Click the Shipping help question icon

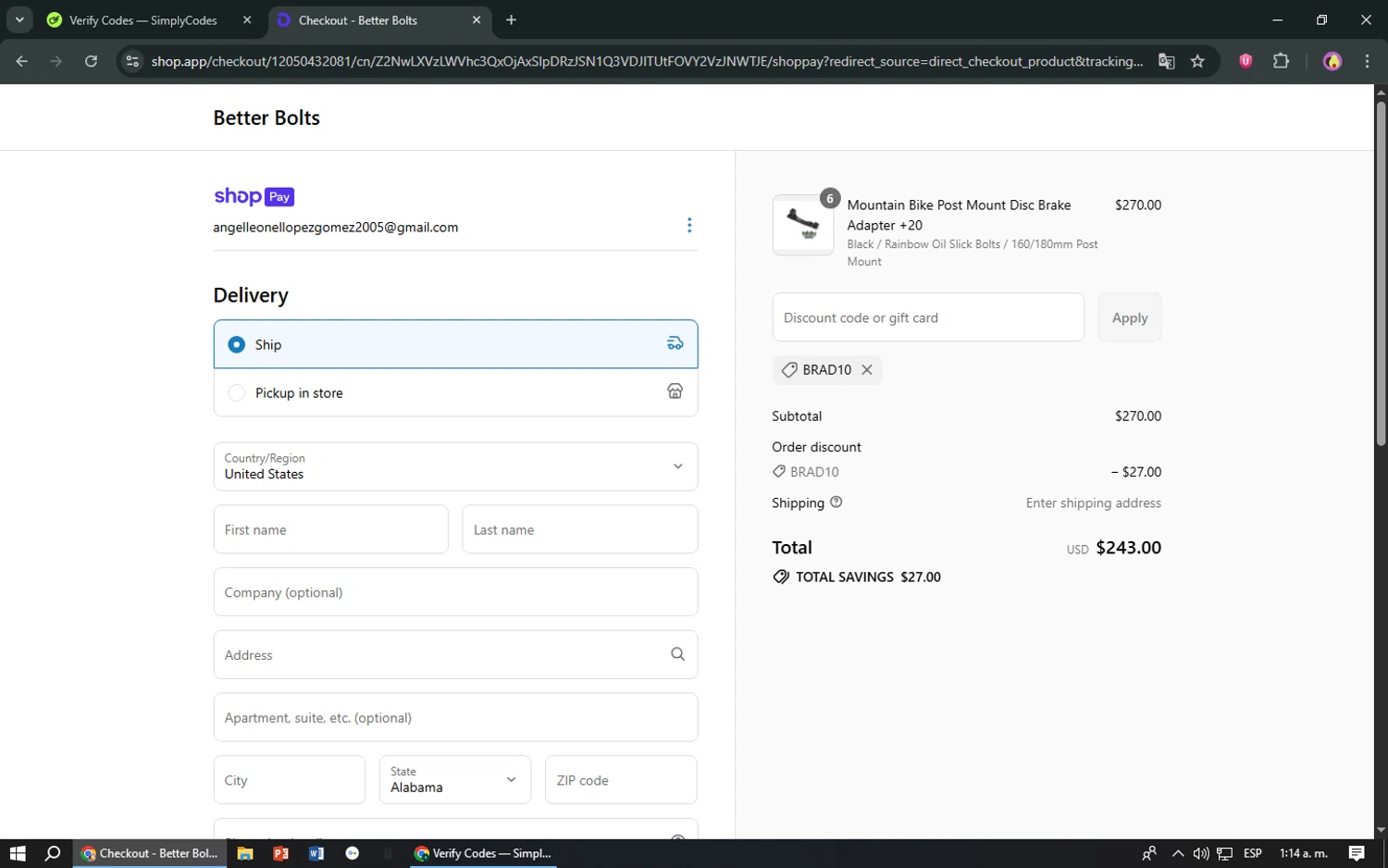pyautogui.click(x=837, y=502)
